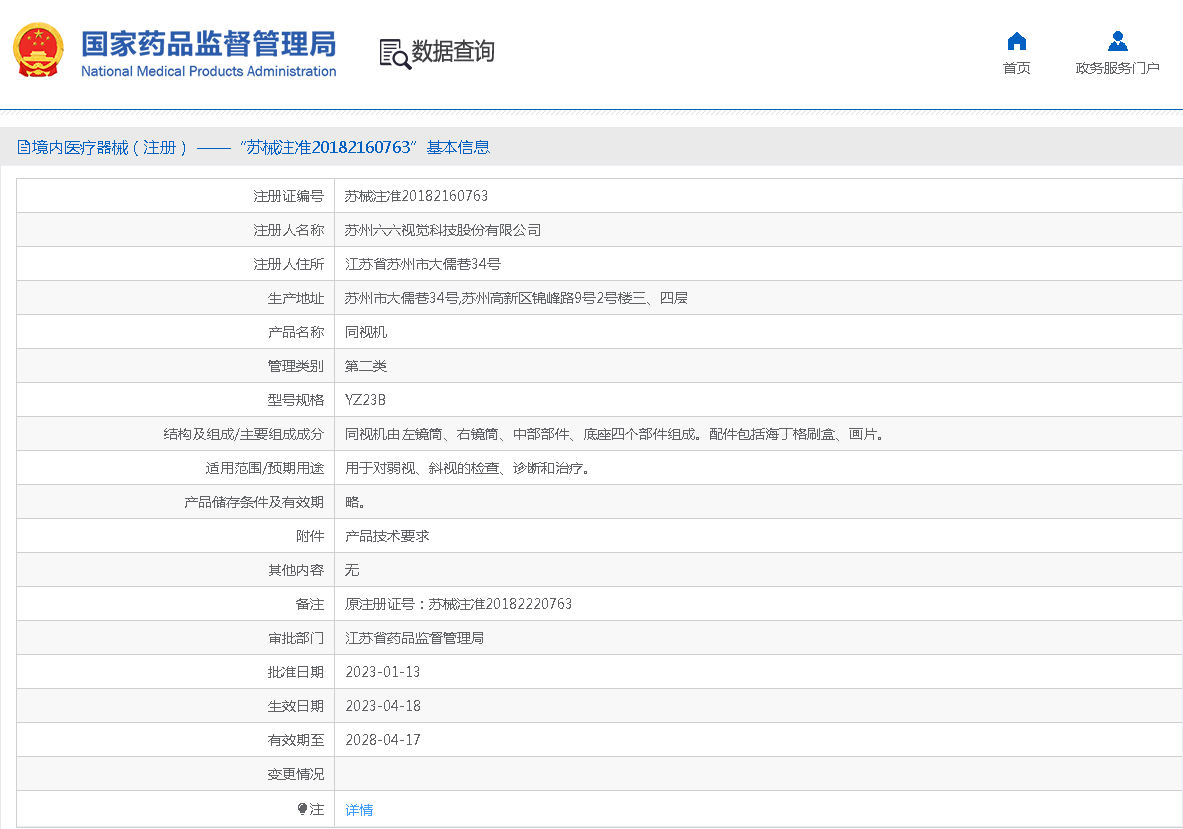Open the 详情 link

coord(359,810)
